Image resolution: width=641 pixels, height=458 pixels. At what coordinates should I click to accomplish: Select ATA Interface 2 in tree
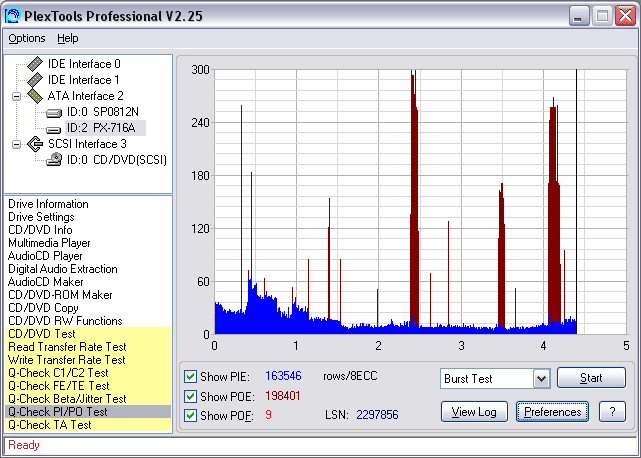point(85,96)
